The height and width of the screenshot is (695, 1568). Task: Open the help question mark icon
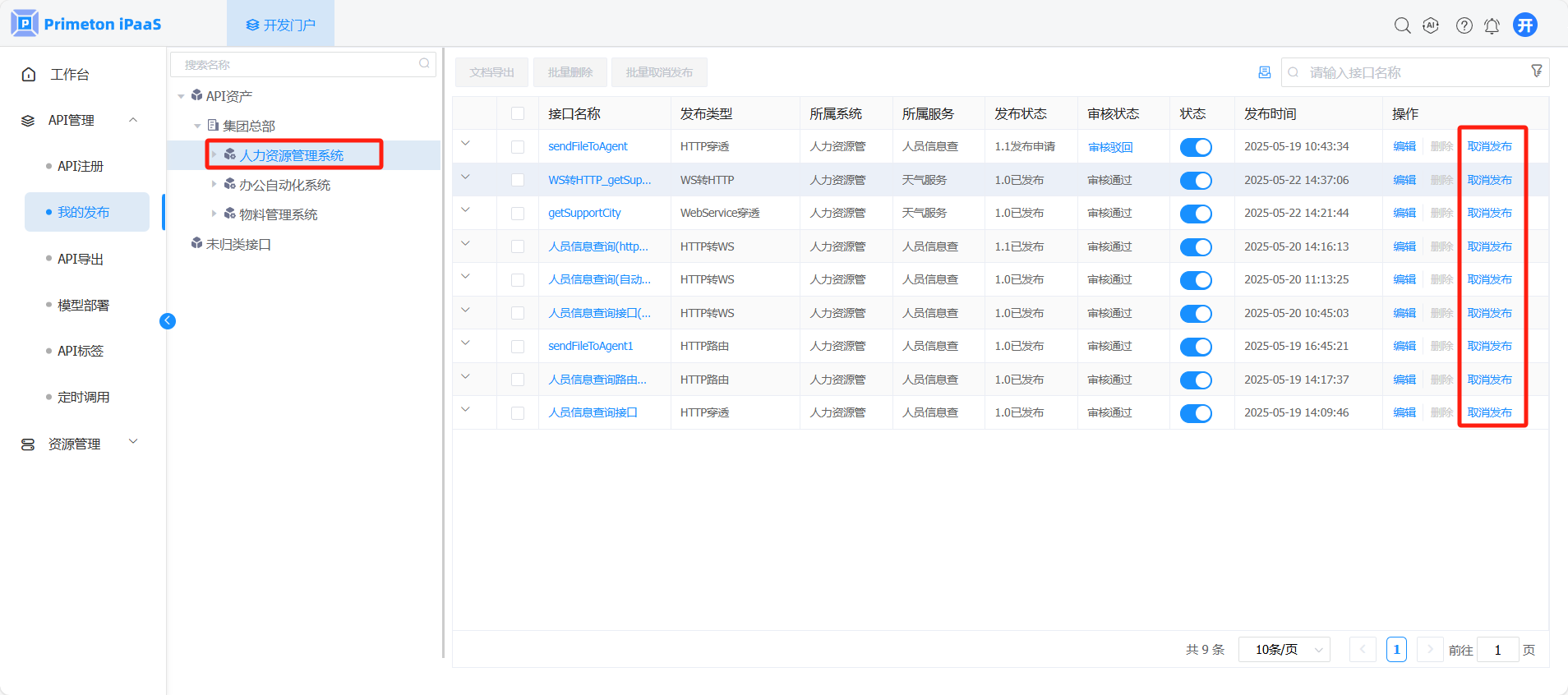(x=1464, y=25)
